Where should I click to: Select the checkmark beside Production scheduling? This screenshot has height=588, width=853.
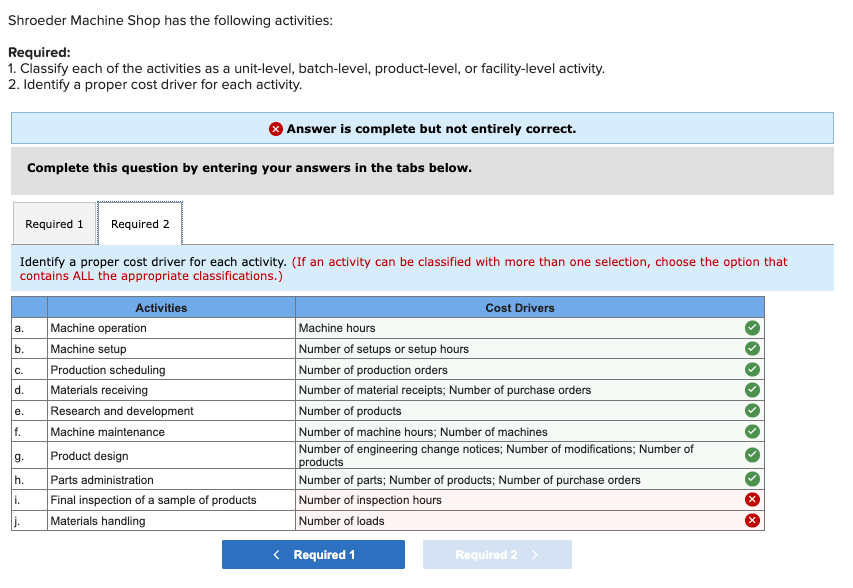751,369
